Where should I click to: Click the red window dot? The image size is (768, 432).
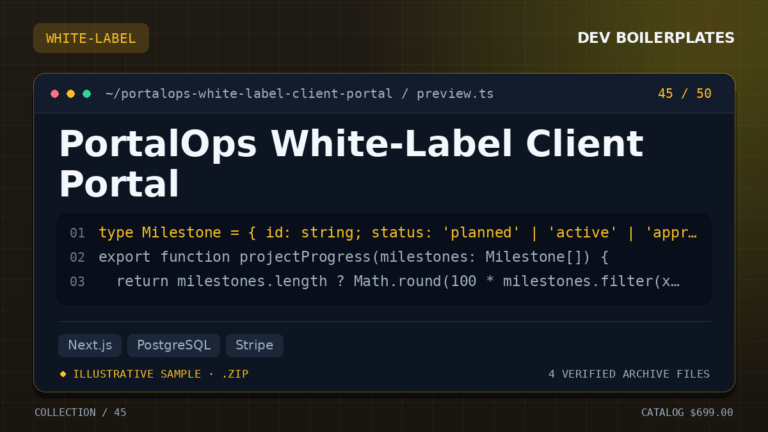(x=55, y=94)
